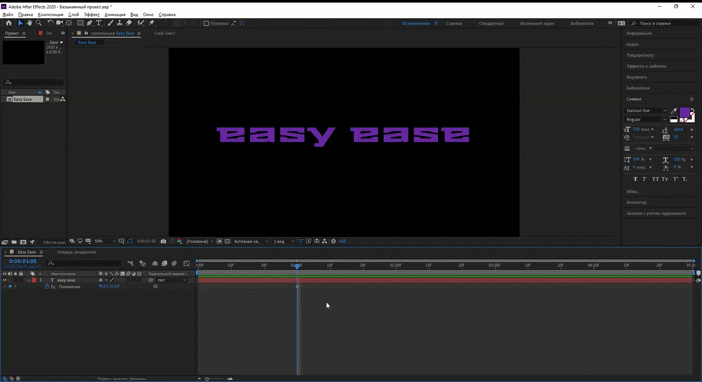
Task: Select the Type (T) tool
Action: coord(99,23)
